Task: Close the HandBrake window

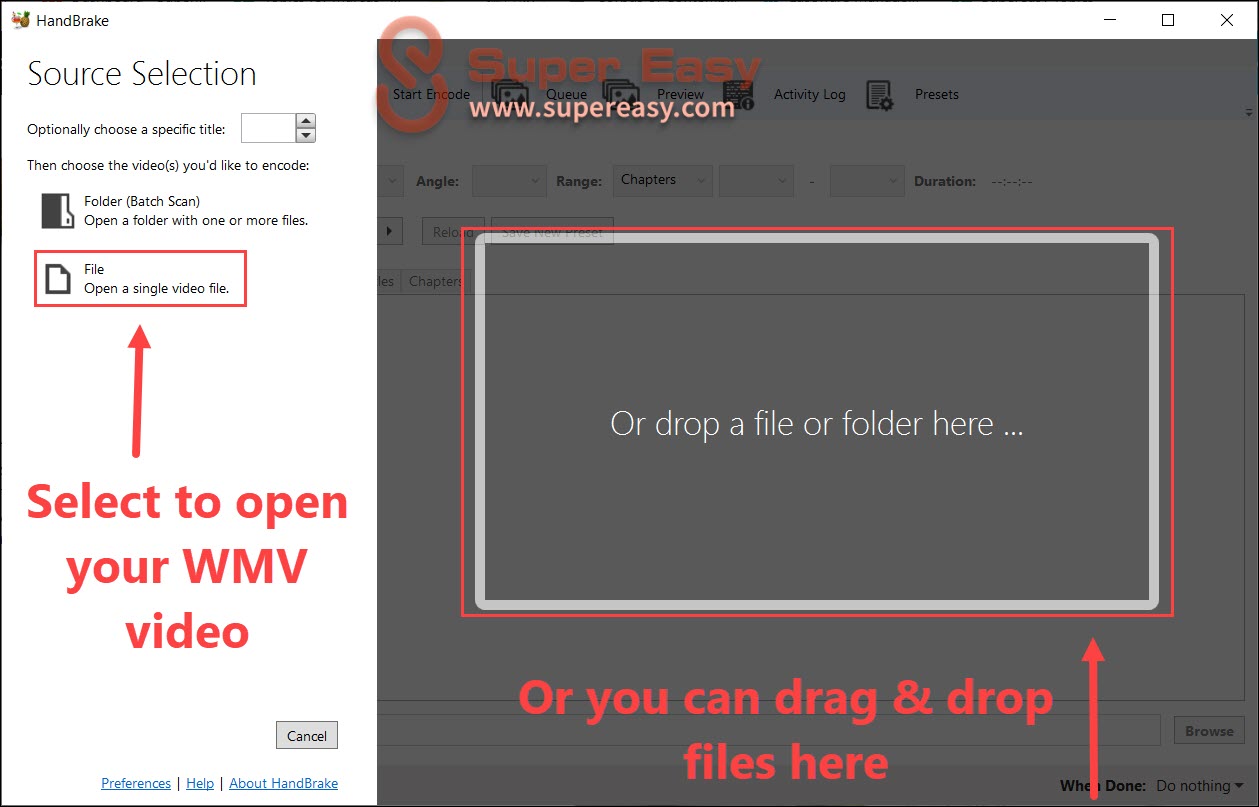Action: tap(1226, 20)
